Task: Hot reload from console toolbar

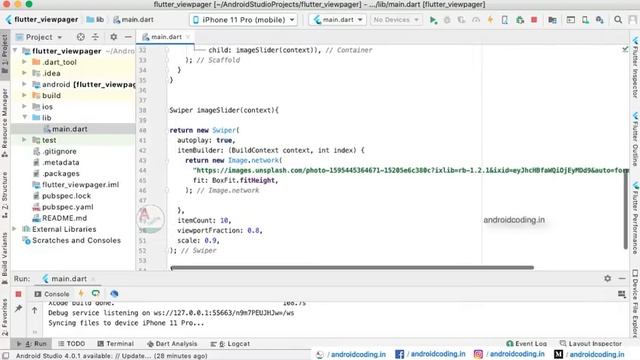Action: coord(81,293)
